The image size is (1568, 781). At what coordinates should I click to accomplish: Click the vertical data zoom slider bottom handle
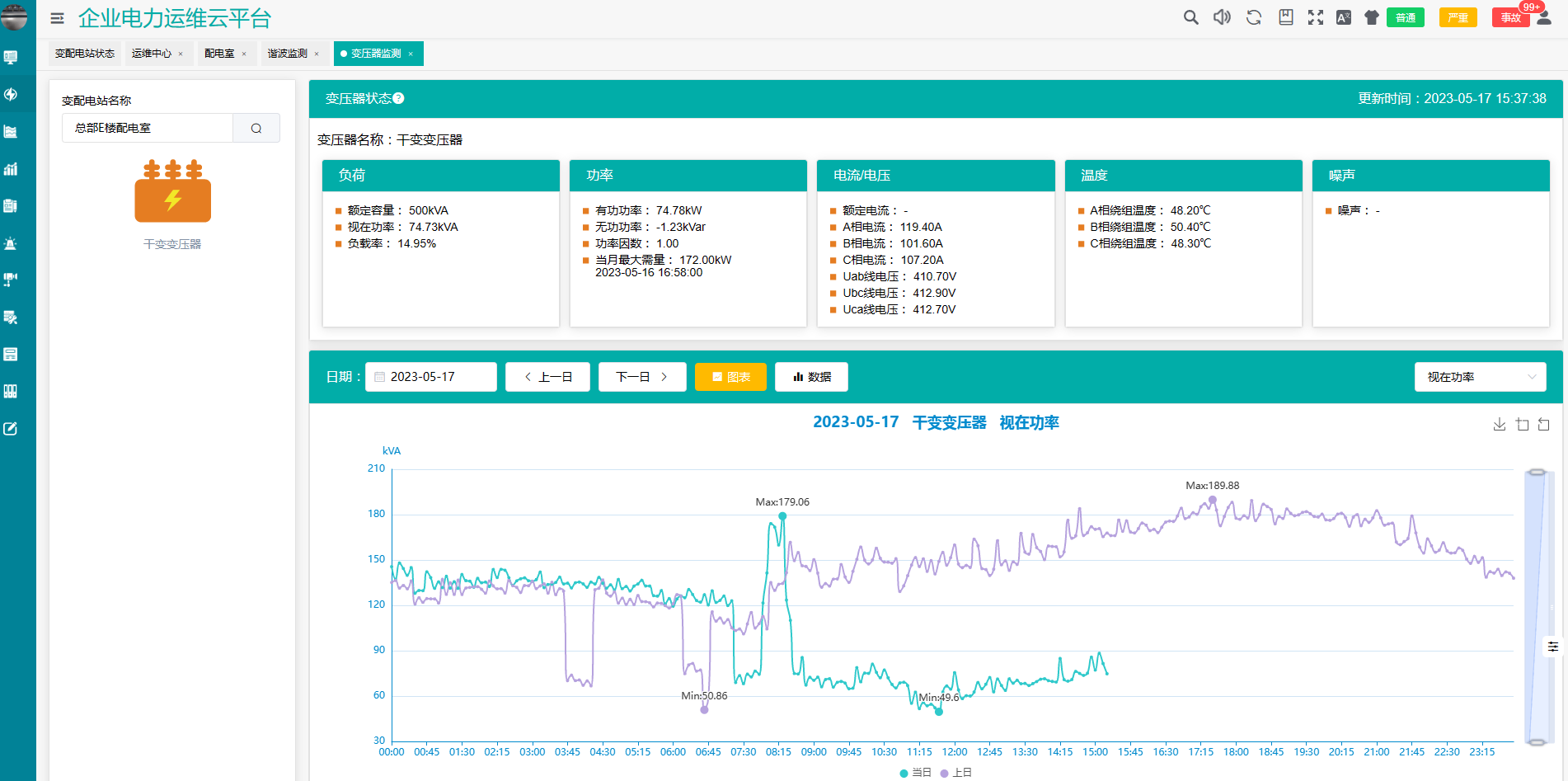(1536, 742)
